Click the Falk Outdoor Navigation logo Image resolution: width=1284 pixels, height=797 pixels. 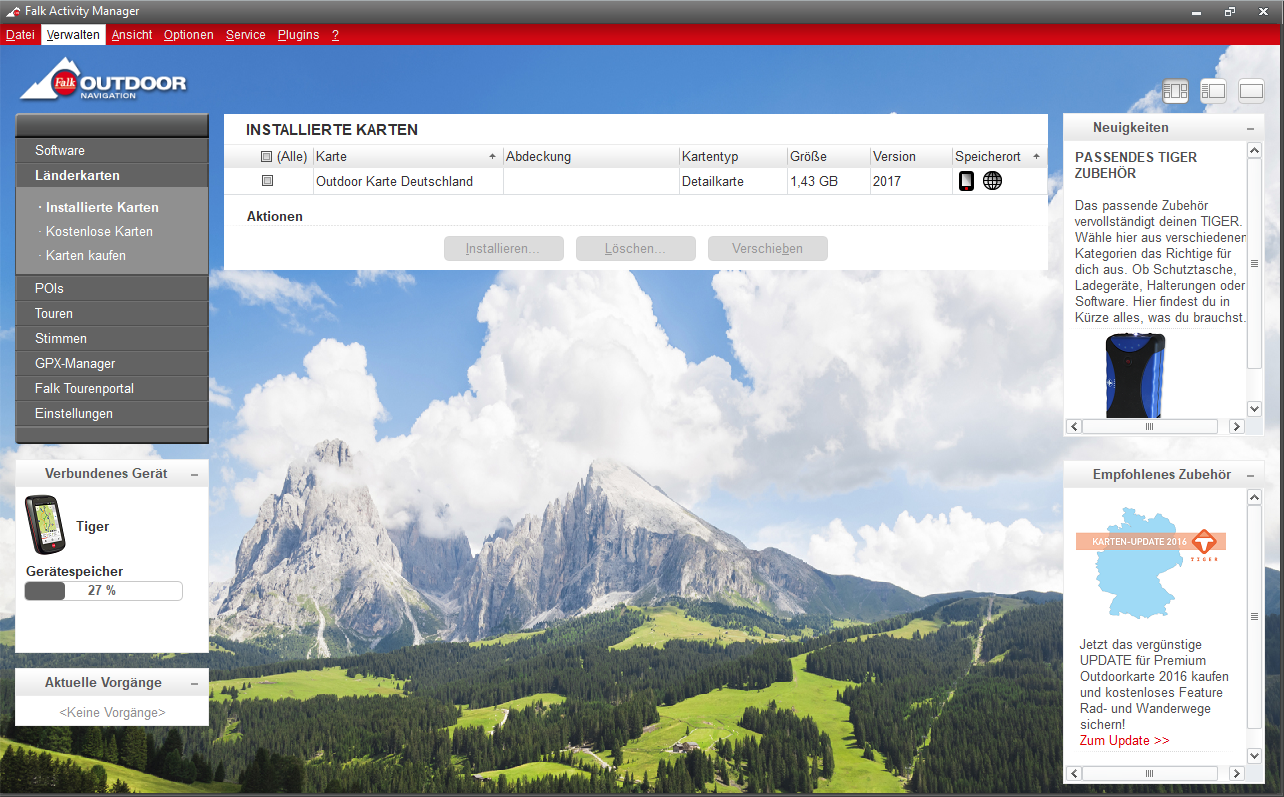tap(103, 80)
